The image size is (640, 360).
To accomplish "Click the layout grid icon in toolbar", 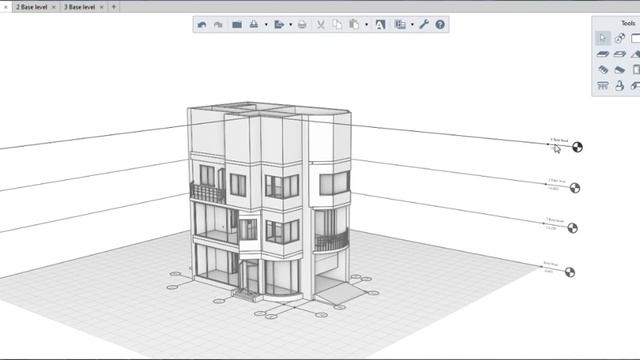I will [x=400, y=24].
